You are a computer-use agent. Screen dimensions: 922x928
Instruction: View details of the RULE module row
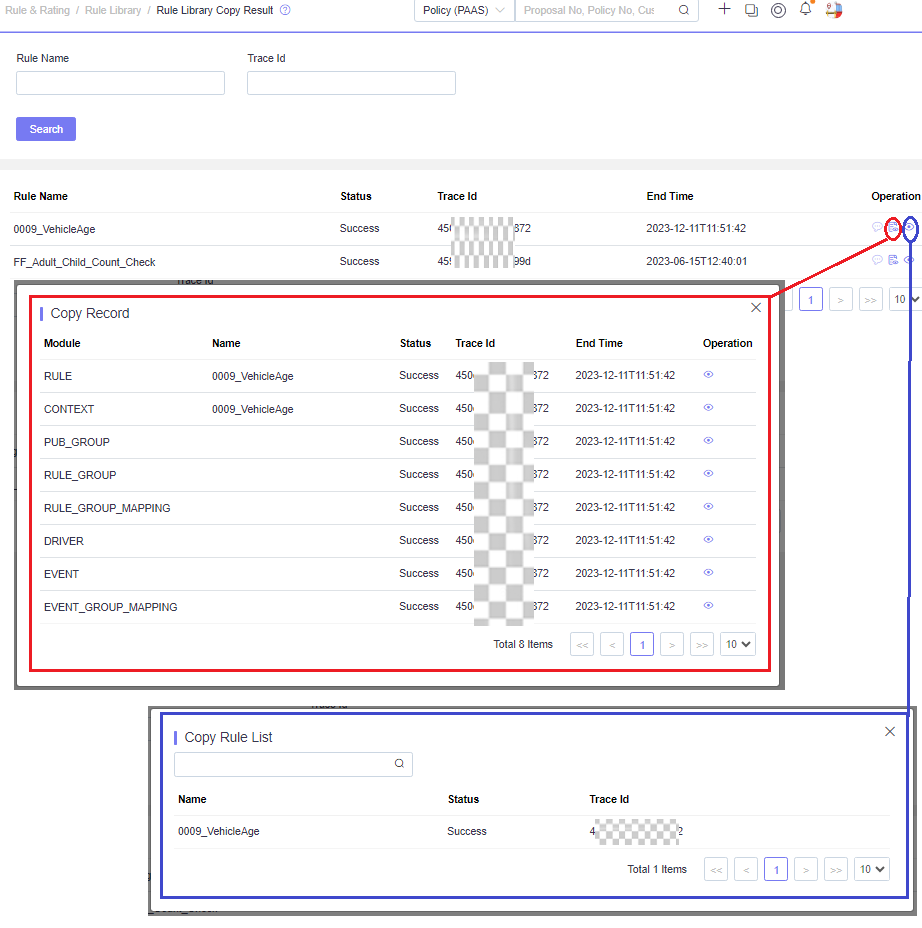[x=708, y=375]
